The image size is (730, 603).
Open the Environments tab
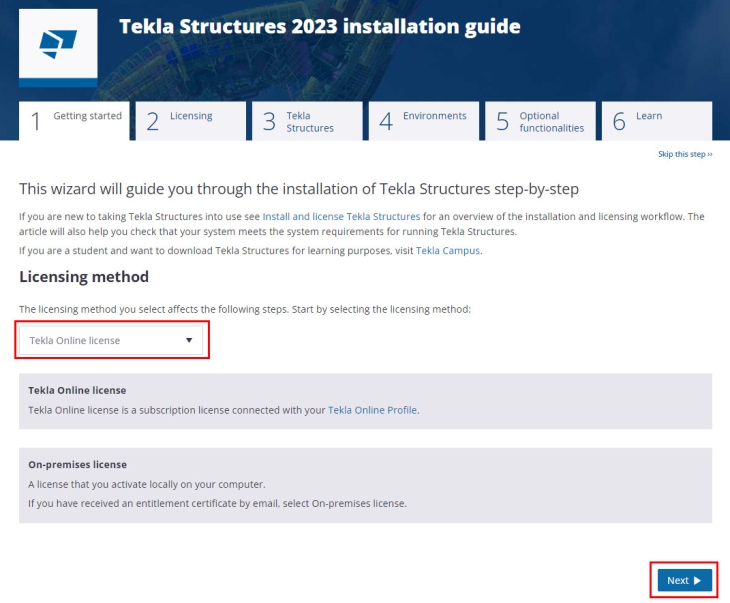(424, 121)
